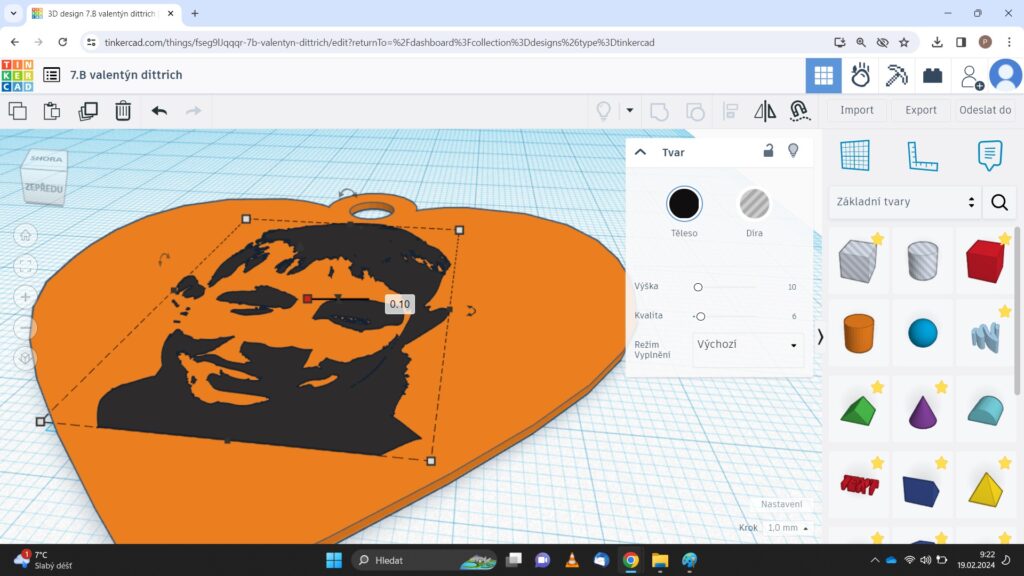Image resolution: width=1024 pixels, height=576 pixels.
Task: Click the Duplicate and repeat icon
Action: (x=88, y=111)
